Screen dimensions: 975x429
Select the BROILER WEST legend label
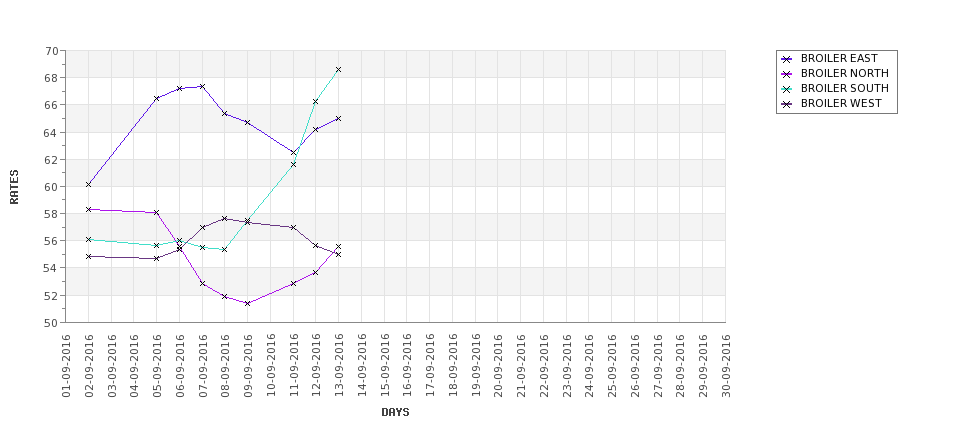pos(841,103)
